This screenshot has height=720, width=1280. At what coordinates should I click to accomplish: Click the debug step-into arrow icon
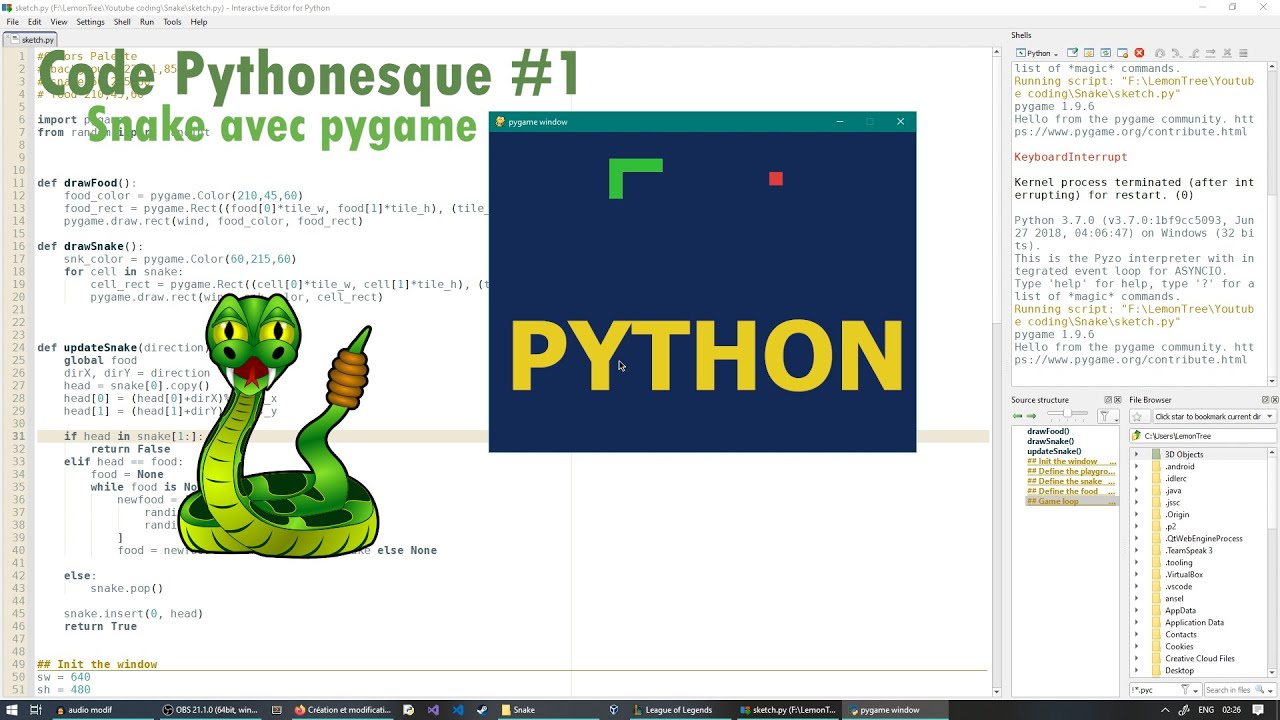pyautogui.click(x=1177, y=53)
